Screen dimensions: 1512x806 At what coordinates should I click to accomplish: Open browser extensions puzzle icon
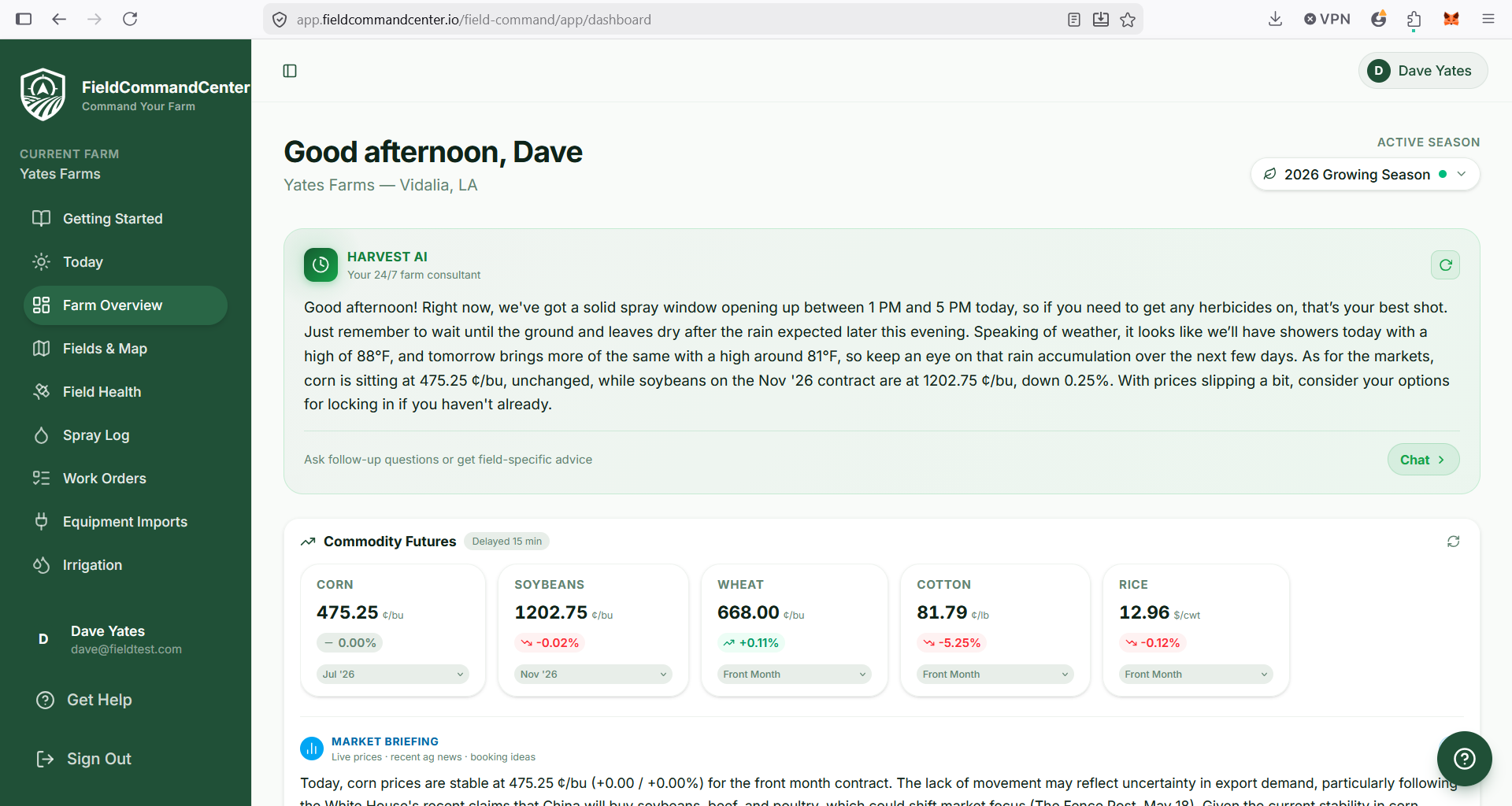tap(1414, 20)
